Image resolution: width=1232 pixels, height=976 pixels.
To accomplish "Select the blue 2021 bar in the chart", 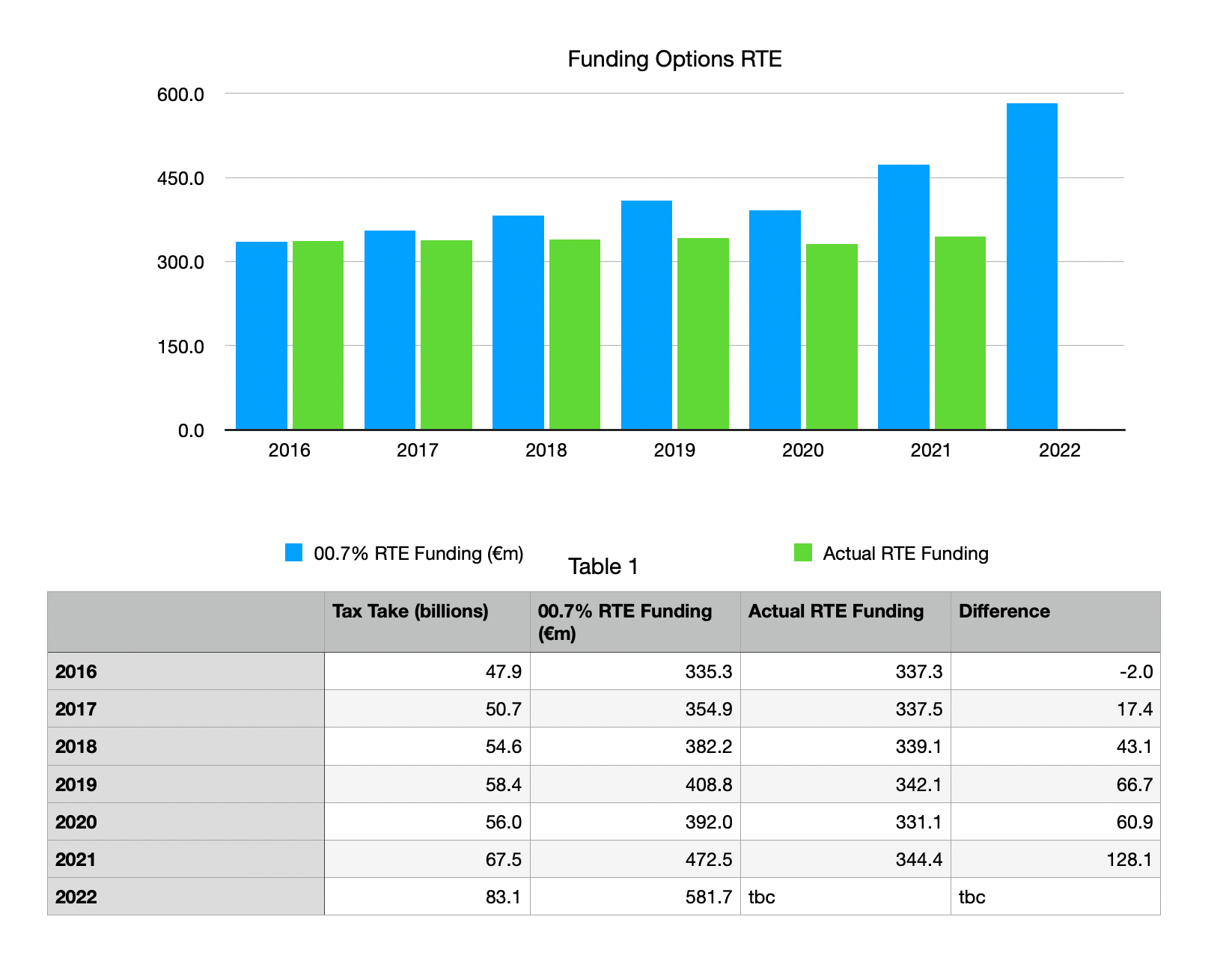I will point(903,297).
